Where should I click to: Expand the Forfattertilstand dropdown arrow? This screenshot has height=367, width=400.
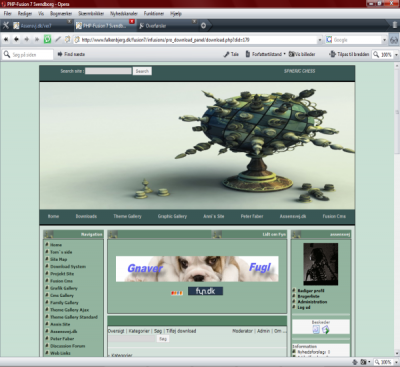284,54
